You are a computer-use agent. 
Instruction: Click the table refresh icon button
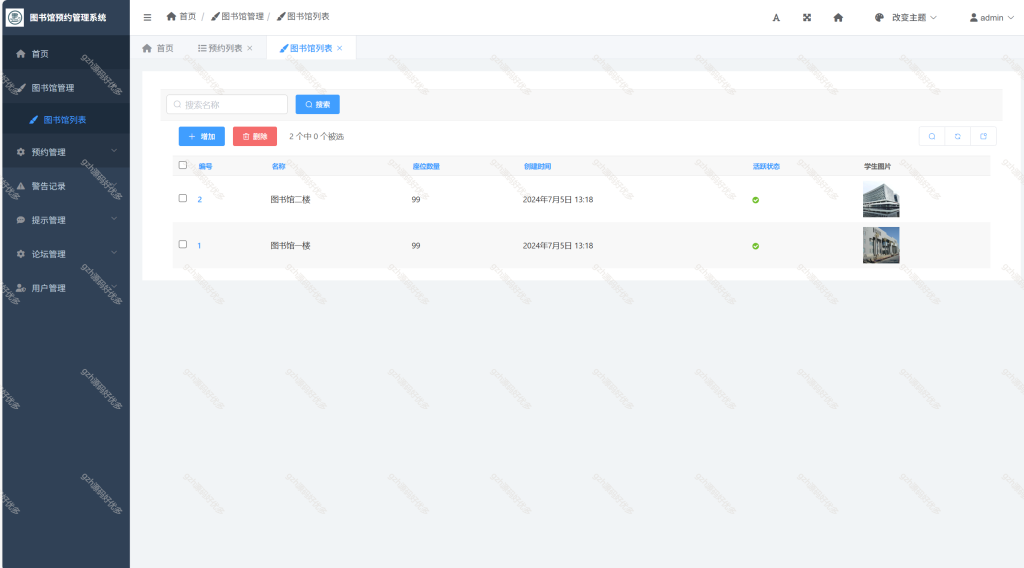957,136
